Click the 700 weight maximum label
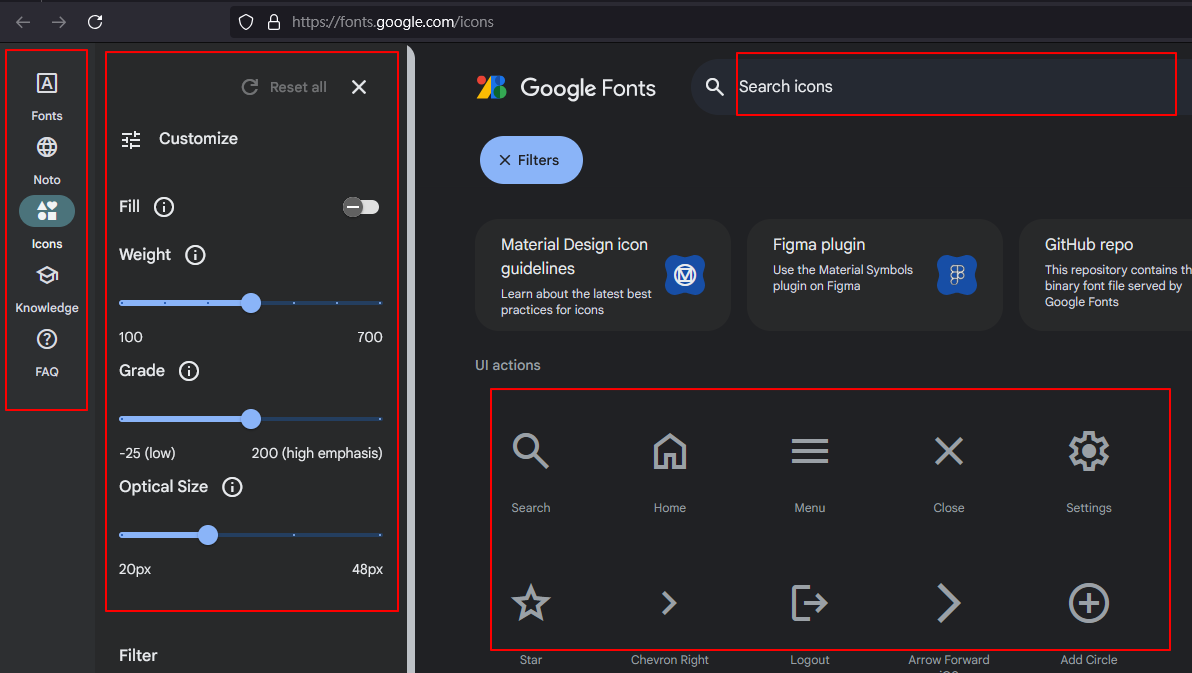The height and width of the screenshot is (673, 1192). (369, 337)
